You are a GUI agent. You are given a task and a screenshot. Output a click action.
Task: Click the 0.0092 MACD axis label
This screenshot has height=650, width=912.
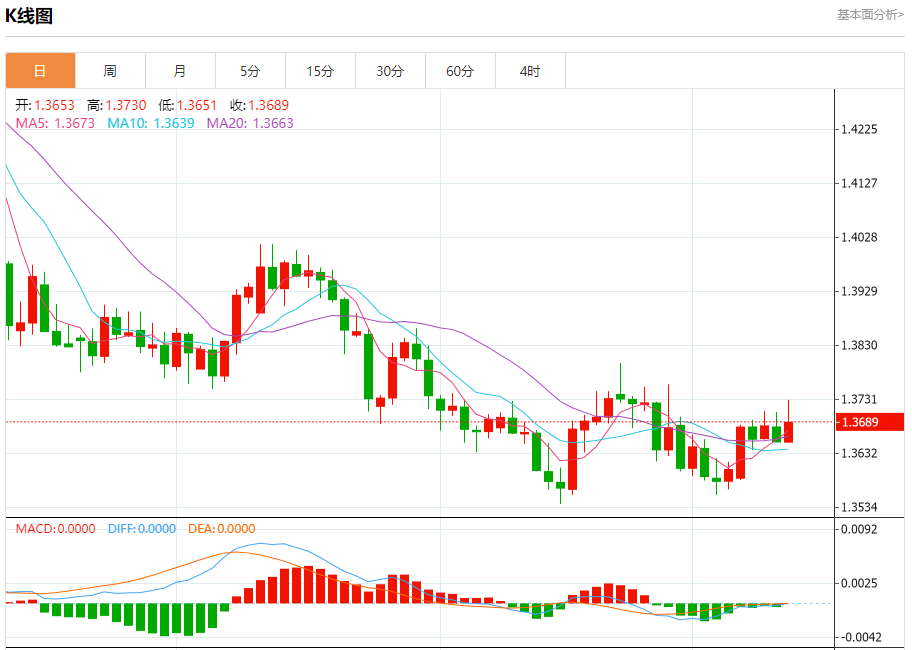click(859, 529)
